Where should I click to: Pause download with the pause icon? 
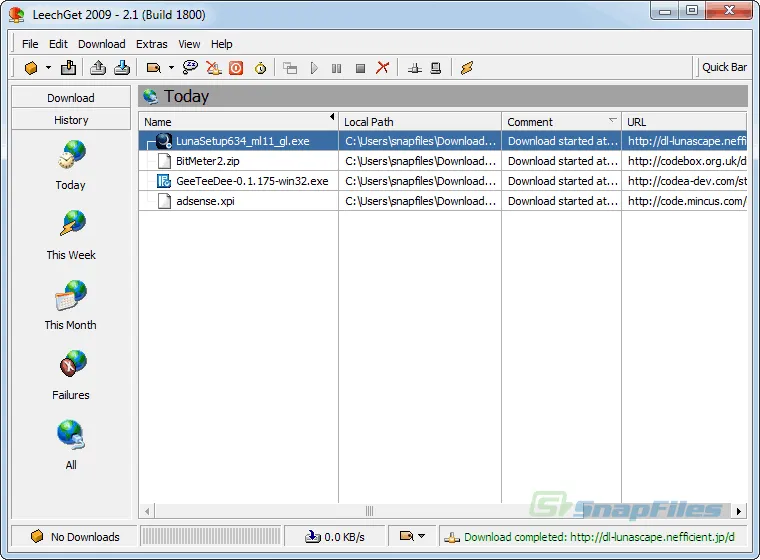point(336,68)
